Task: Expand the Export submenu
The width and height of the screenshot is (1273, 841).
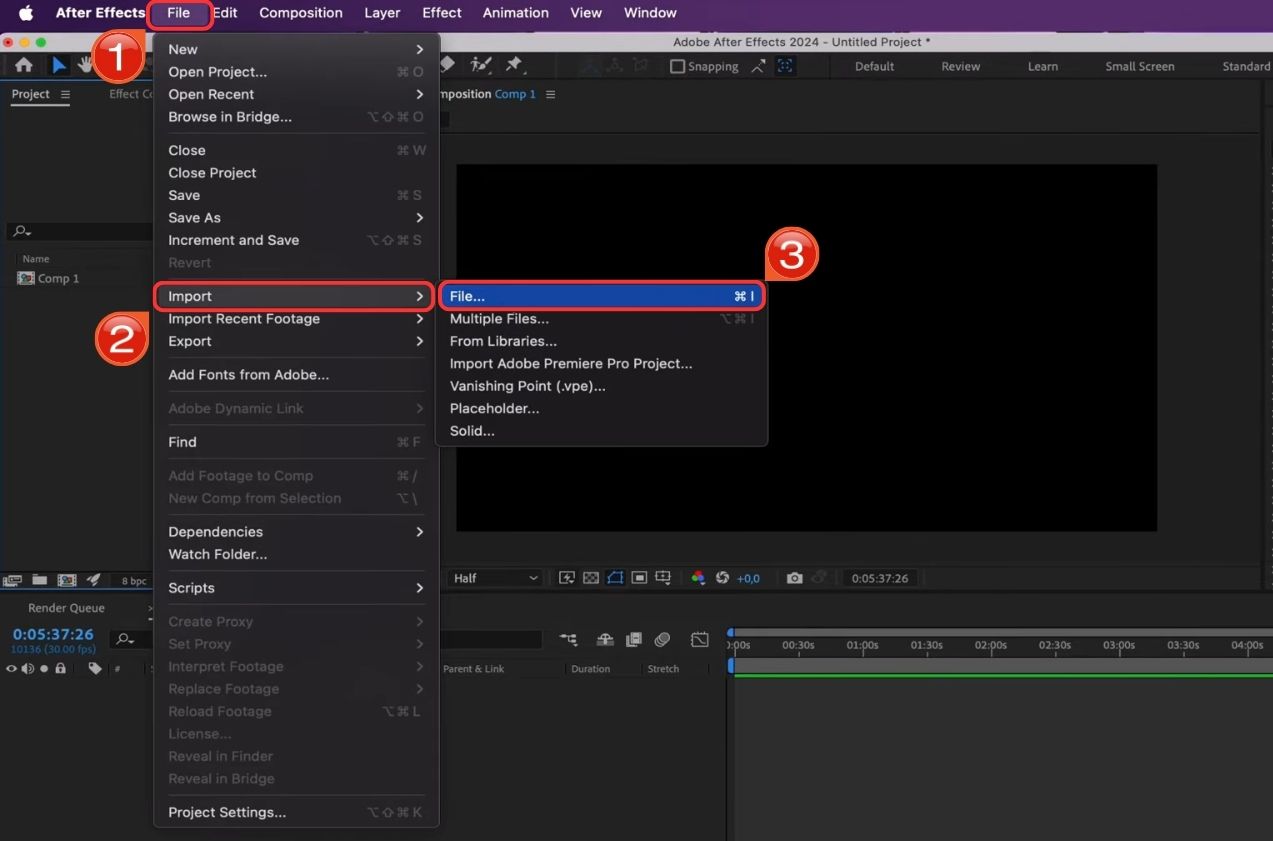Action: pos(296,341)
